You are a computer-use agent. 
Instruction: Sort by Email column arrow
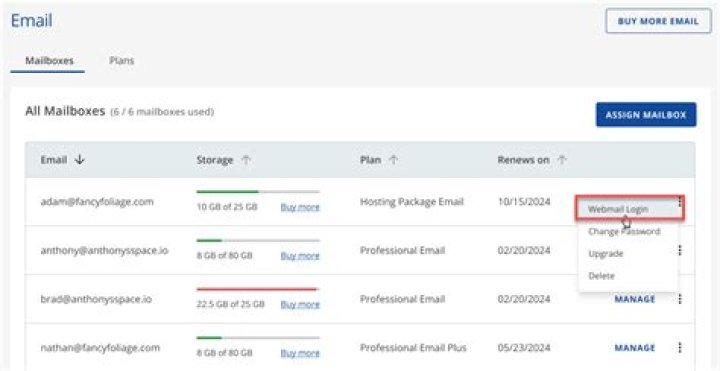point(80,160)
